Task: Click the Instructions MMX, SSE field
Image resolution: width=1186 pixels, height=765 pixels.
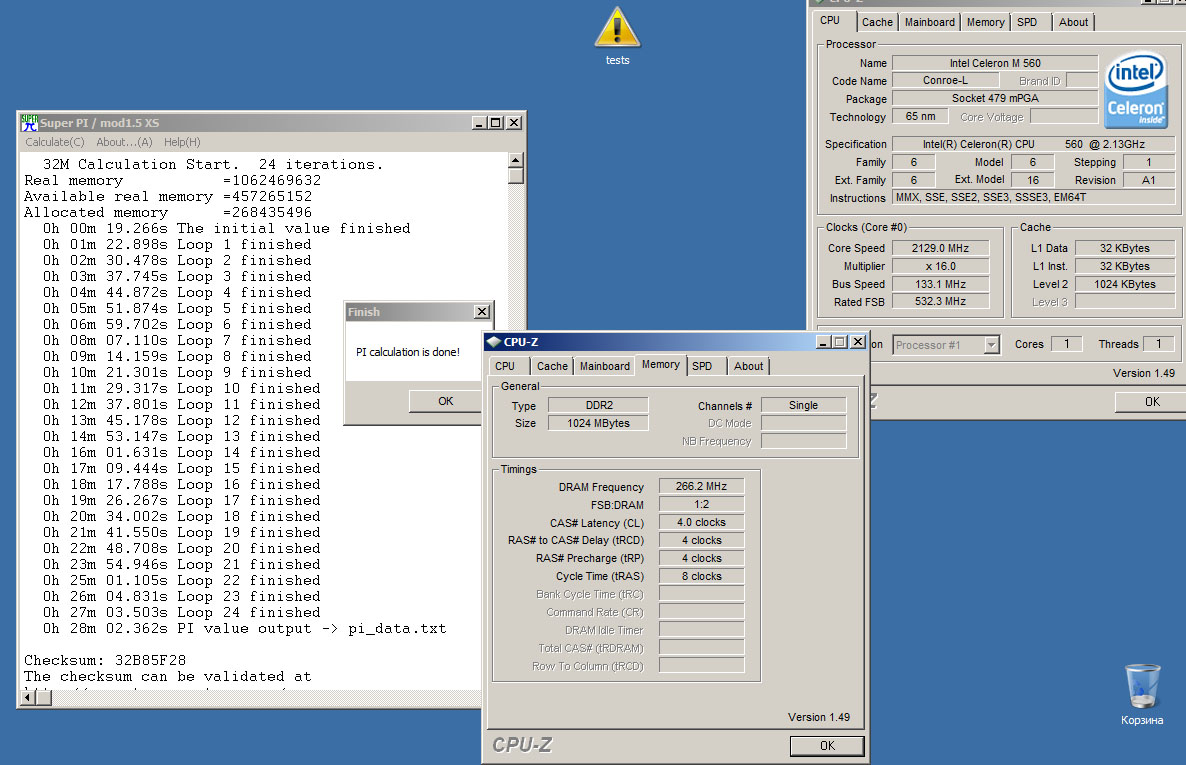Action: pos(1033,197)
